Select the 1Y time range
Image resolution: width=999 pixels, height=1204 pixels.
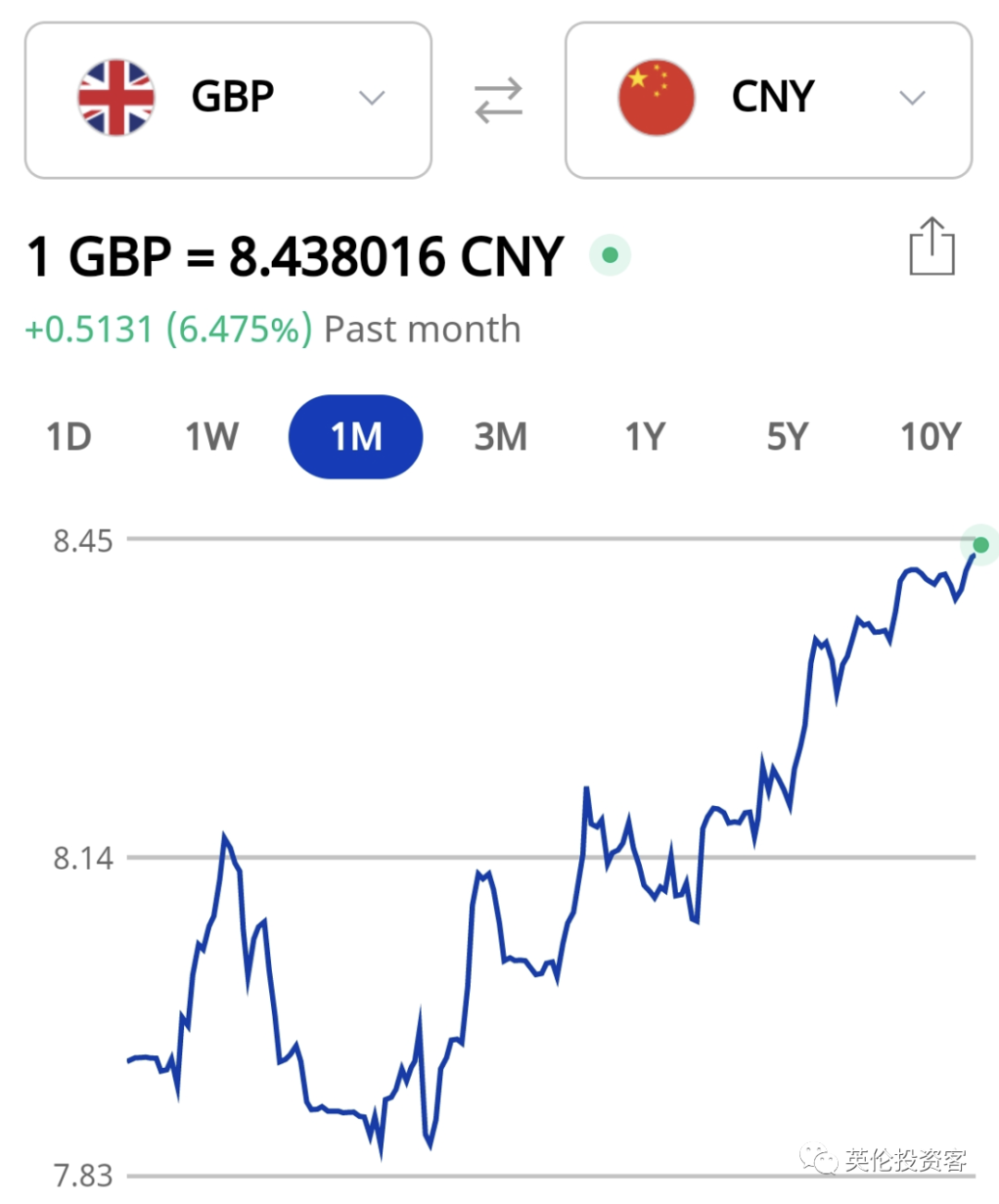coord(645,437)
